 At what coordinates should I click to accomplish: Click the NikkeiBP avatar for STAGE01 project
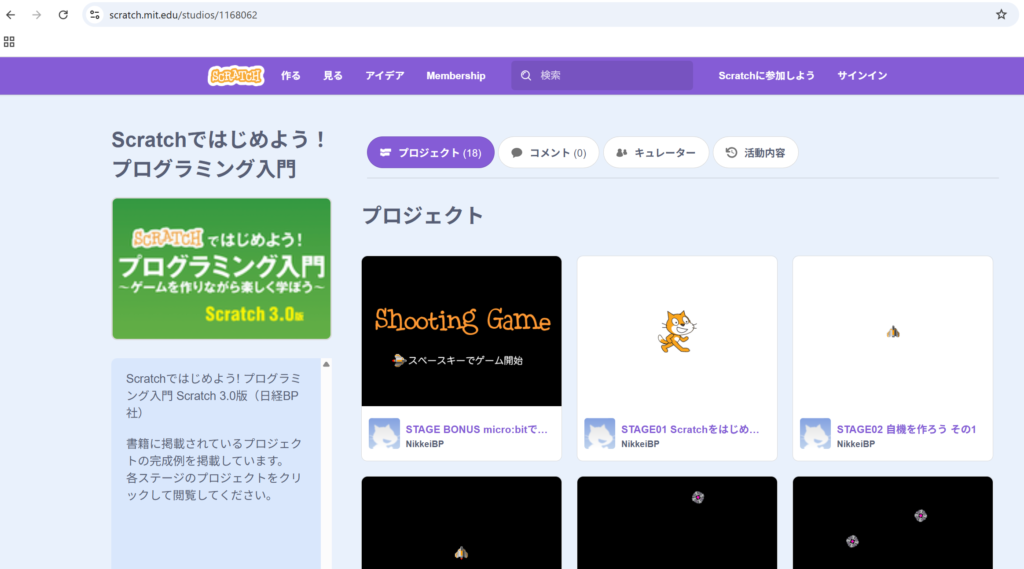[x=600, y=434]
